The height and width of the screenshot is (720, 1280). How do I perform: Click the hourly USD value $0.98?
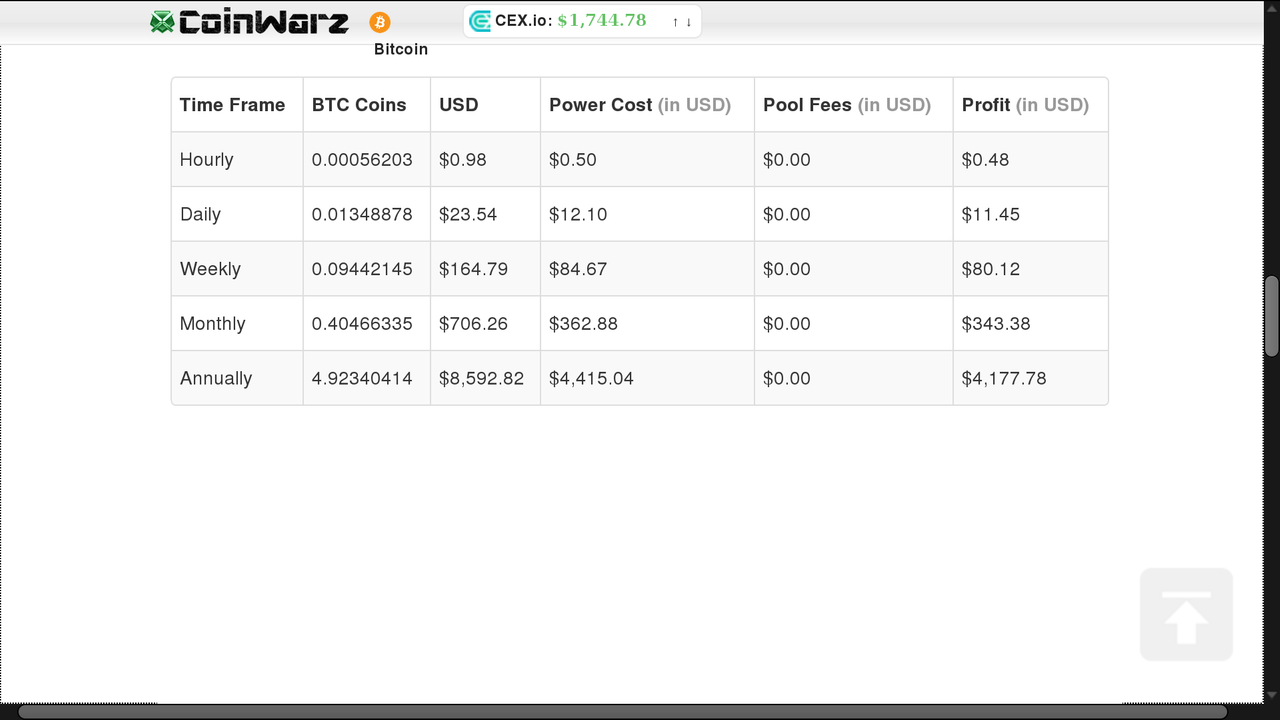pyautogui.click(x=463, y=160)
